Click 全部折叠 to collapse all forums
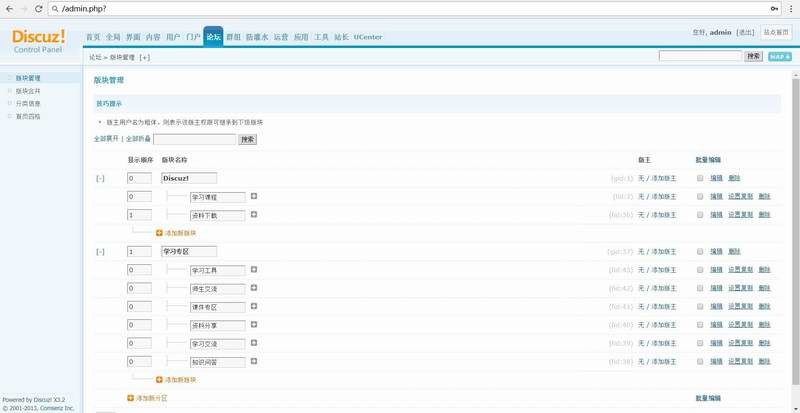The image size is (800, 413). [138, 139]
